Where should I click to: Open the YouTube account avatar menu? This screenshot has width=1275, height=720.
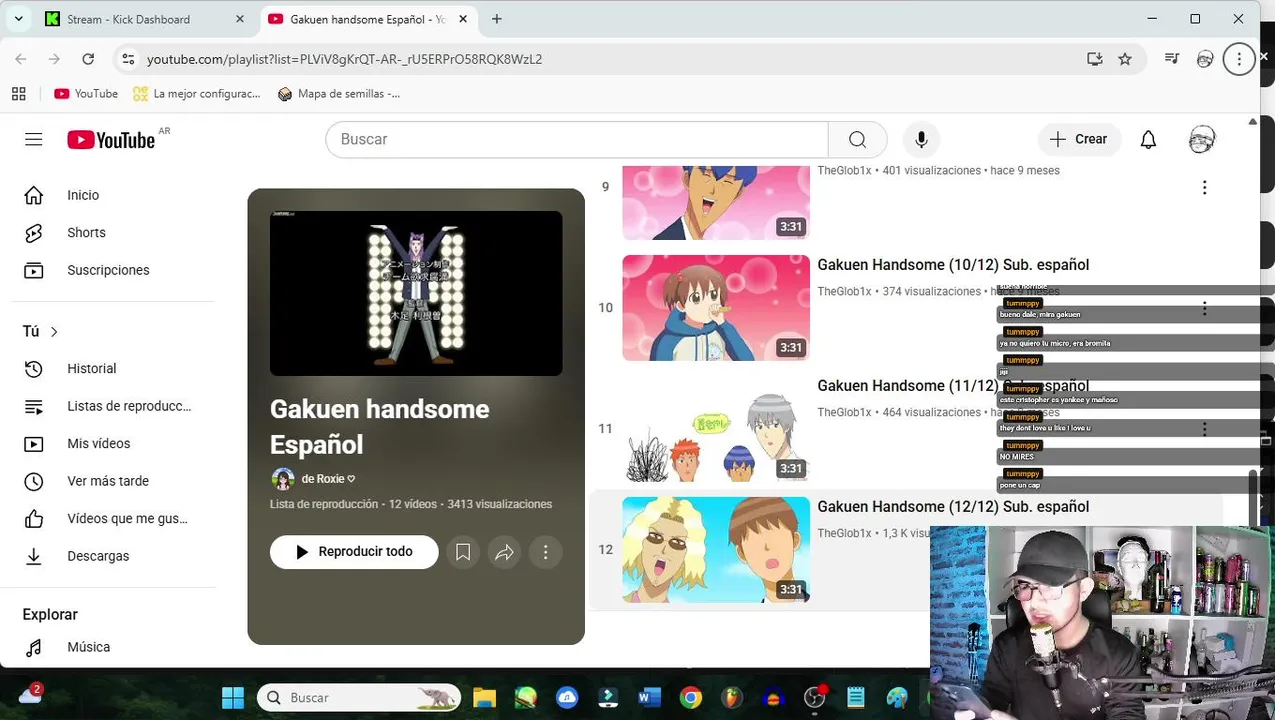(x=1202, y=140)
